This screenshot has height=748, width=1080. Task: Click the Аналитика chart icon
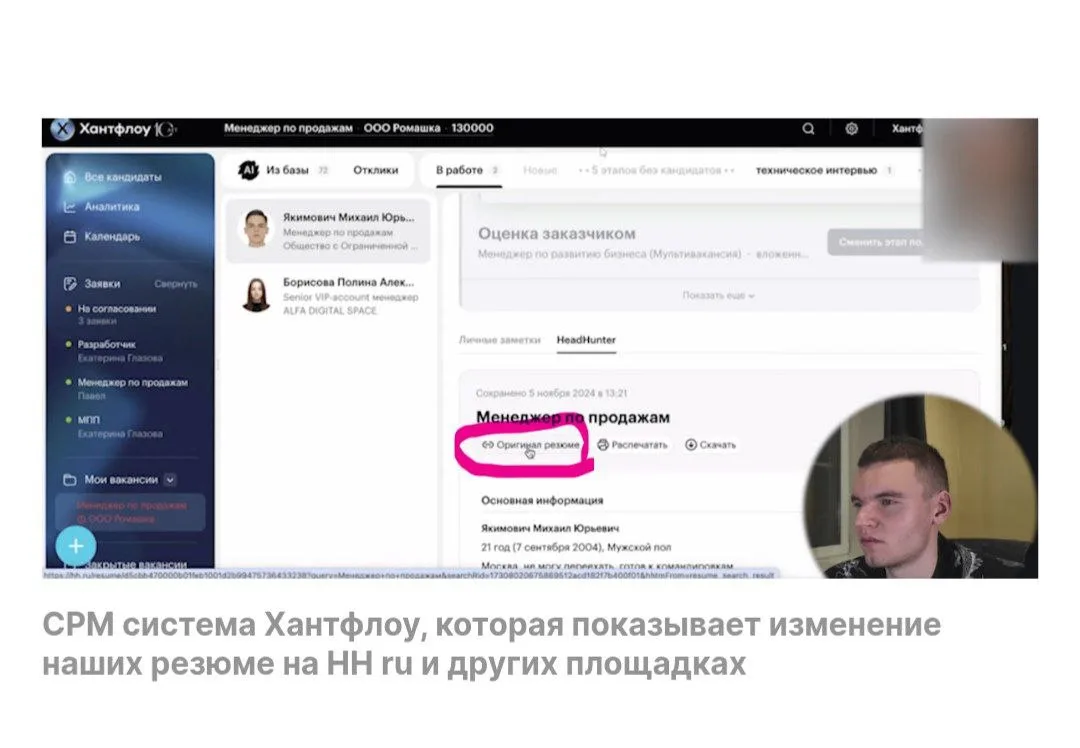[x=70, y=207]
